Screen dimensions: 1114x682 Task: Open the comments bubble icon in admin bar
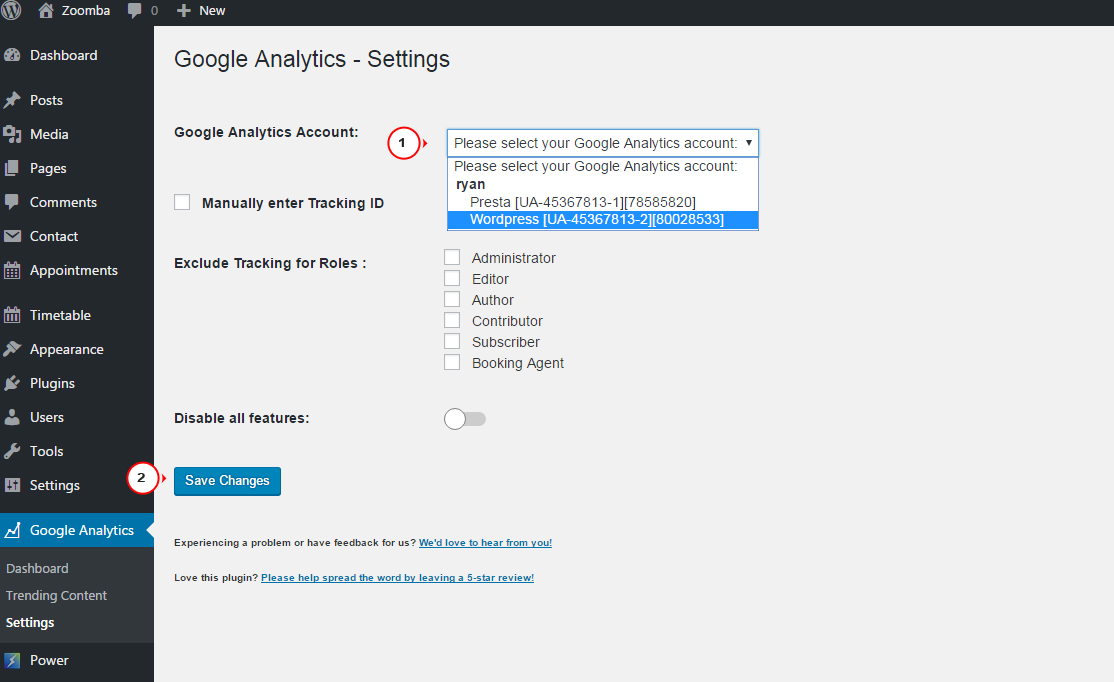pyautogui.click(x=134, y=11)
